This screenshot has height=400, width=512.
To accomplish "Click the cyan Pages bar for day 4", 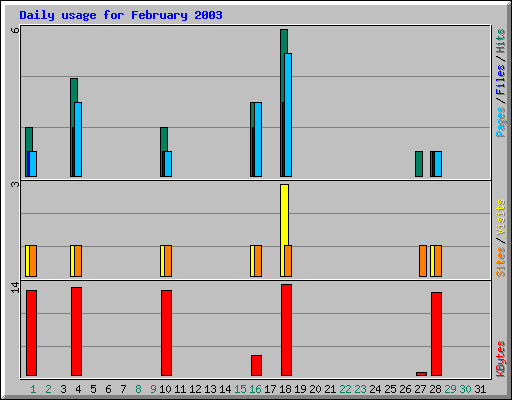I will point(78,139).
